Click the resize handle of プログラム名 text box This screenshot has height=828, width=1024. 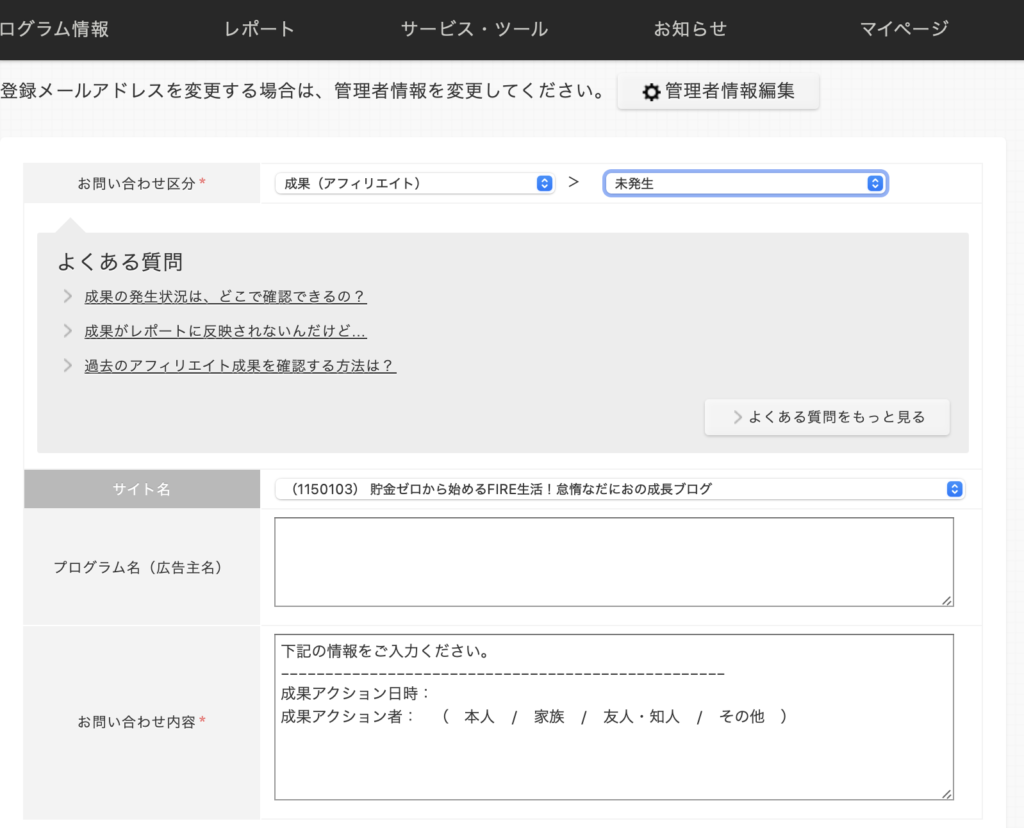click(x=946, y=599)
